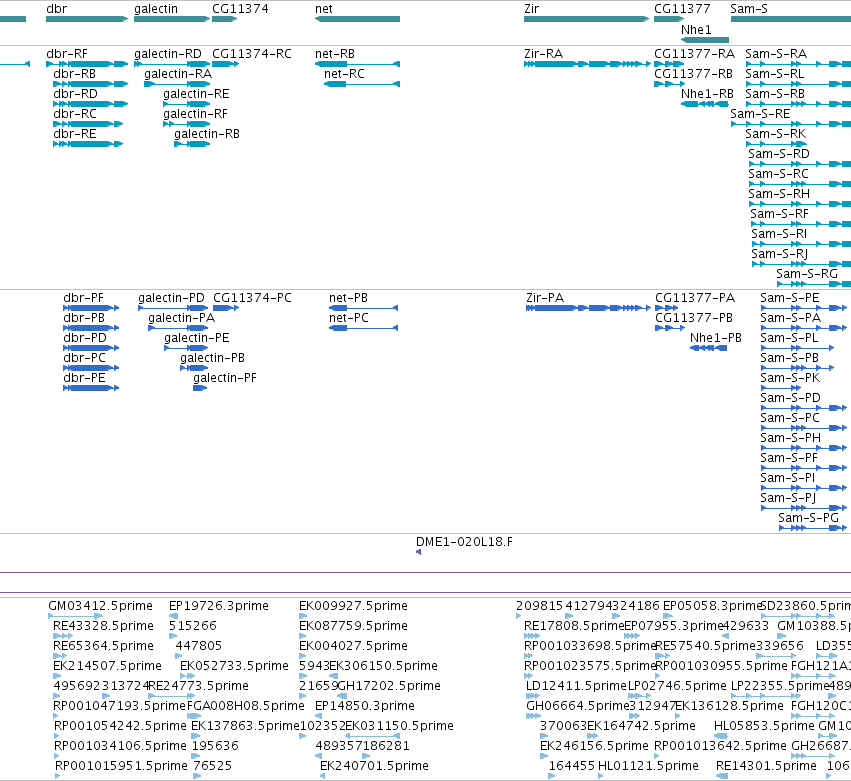Image resolution: width=851 pixels, height=781 pixels.
Task: Select protein galectin-PF
Action: coord(200,388)
